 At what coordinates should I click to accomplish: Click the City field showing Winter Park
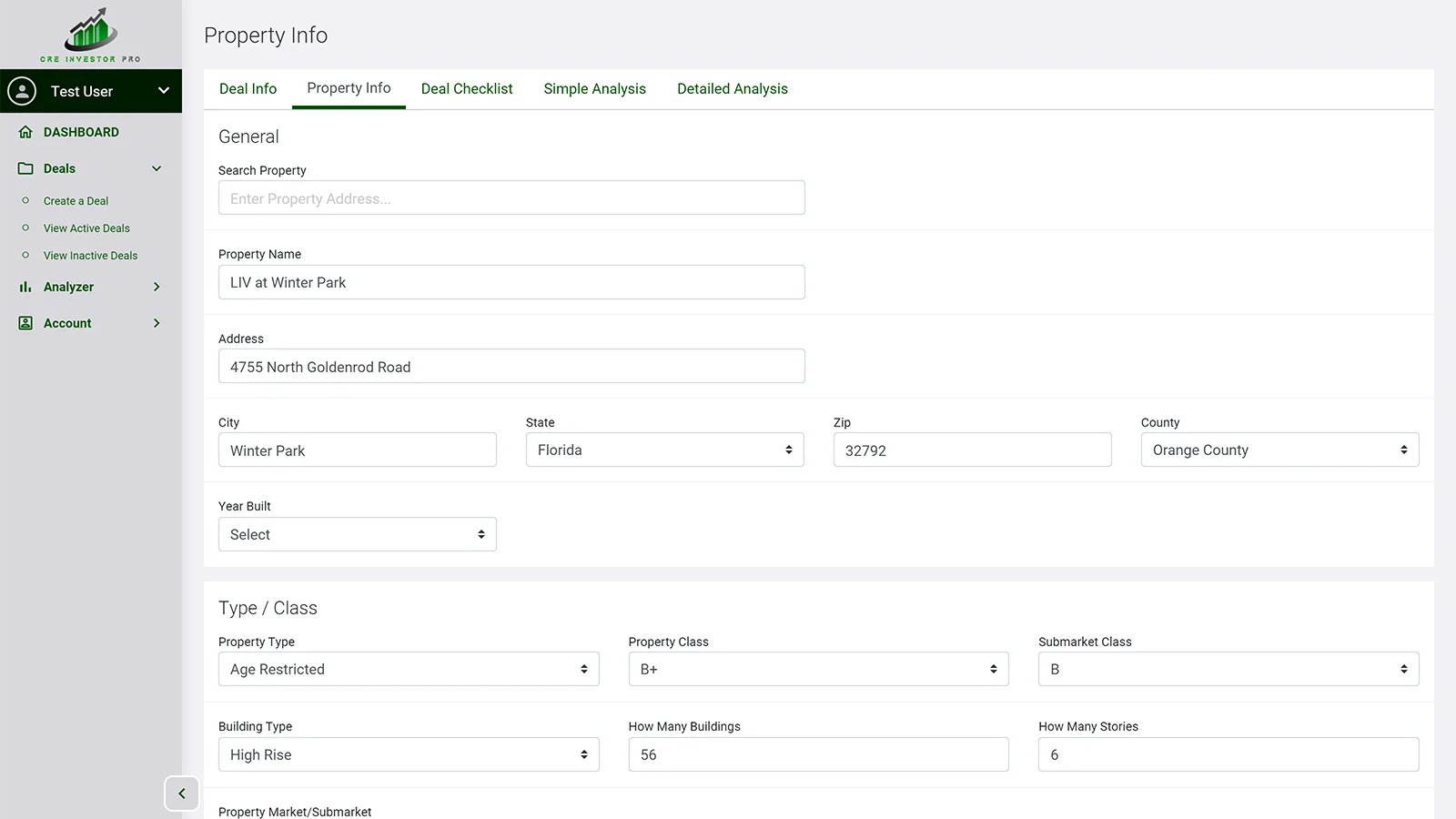coord(358,450)
